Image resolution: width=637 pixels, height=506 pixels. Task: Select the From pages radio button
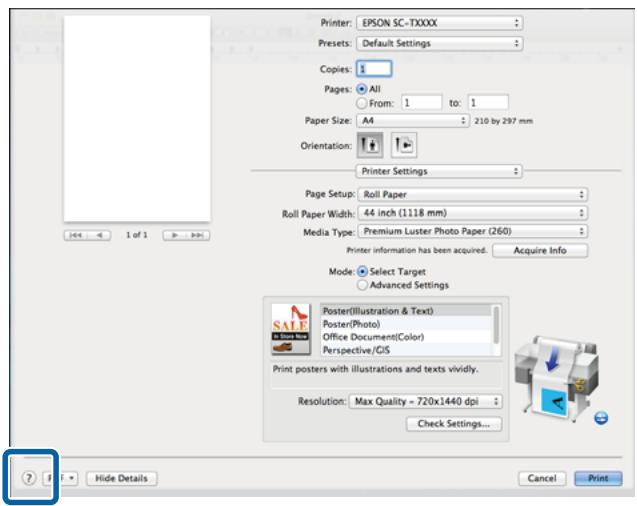pyautogui.click(x=361, y=103)
